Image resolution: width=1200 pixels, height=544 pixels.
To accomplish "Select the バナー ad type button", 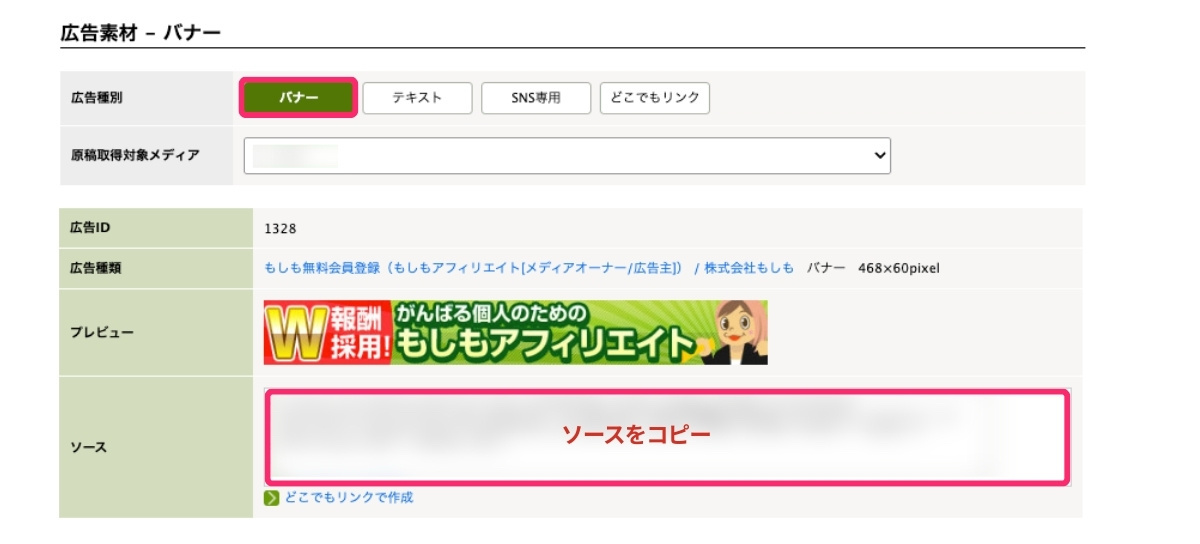I will [298, 98].
